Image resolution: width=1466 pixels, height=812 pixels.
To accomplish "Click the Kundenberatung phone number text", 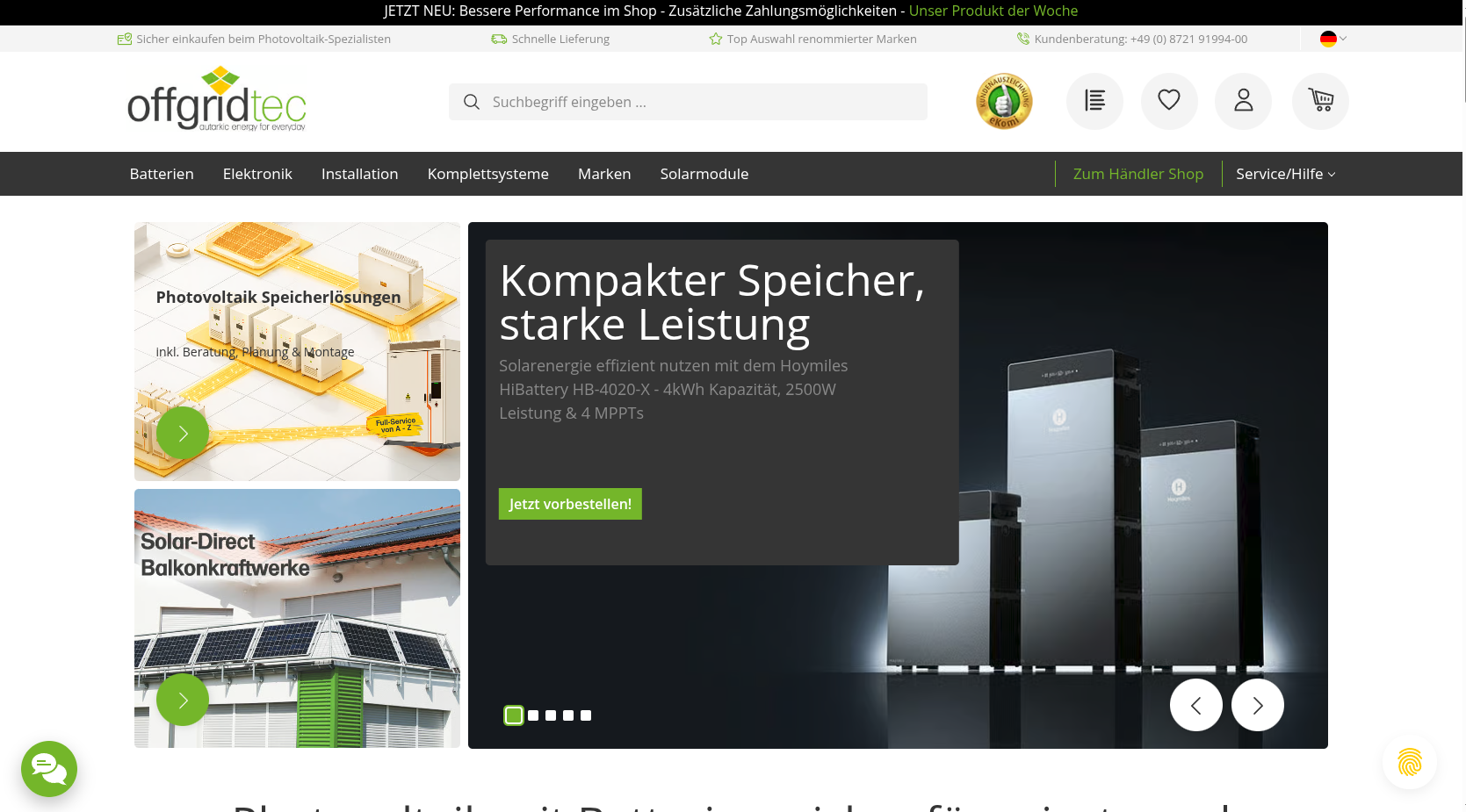I will pyautogui.click(x=1141, y=39).
